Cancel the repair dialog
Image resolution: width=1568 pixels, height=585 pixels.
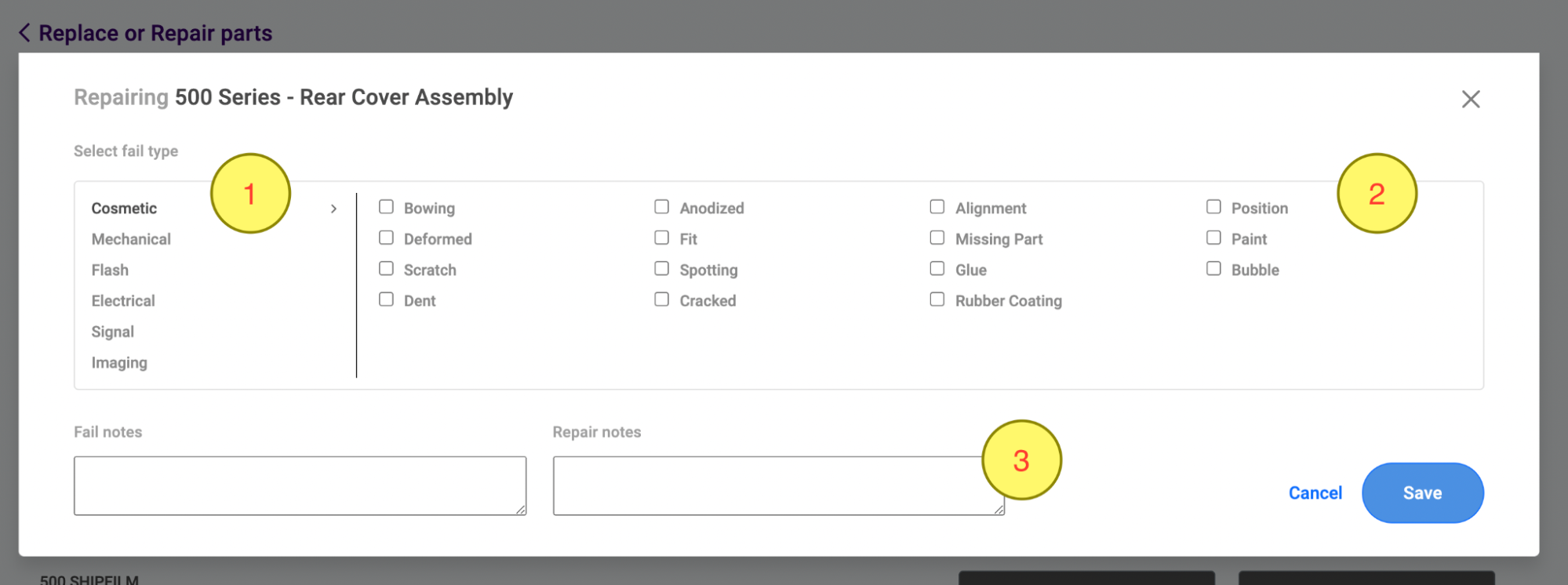tap(1315, 492)
